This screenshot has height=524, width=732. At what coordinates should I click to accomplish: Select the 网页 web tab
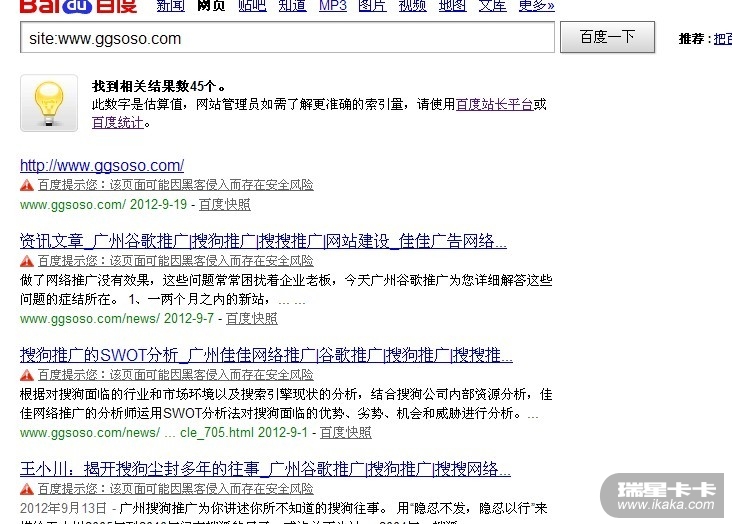pos(211,6)
